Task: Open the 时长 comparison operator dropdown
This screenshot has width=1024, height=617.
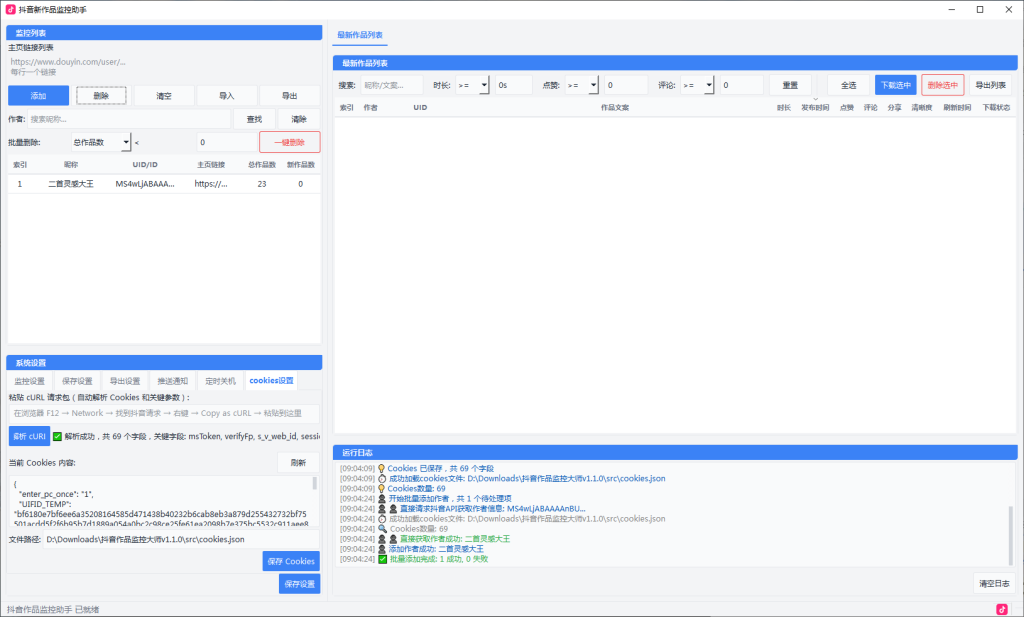Action: 473,85
